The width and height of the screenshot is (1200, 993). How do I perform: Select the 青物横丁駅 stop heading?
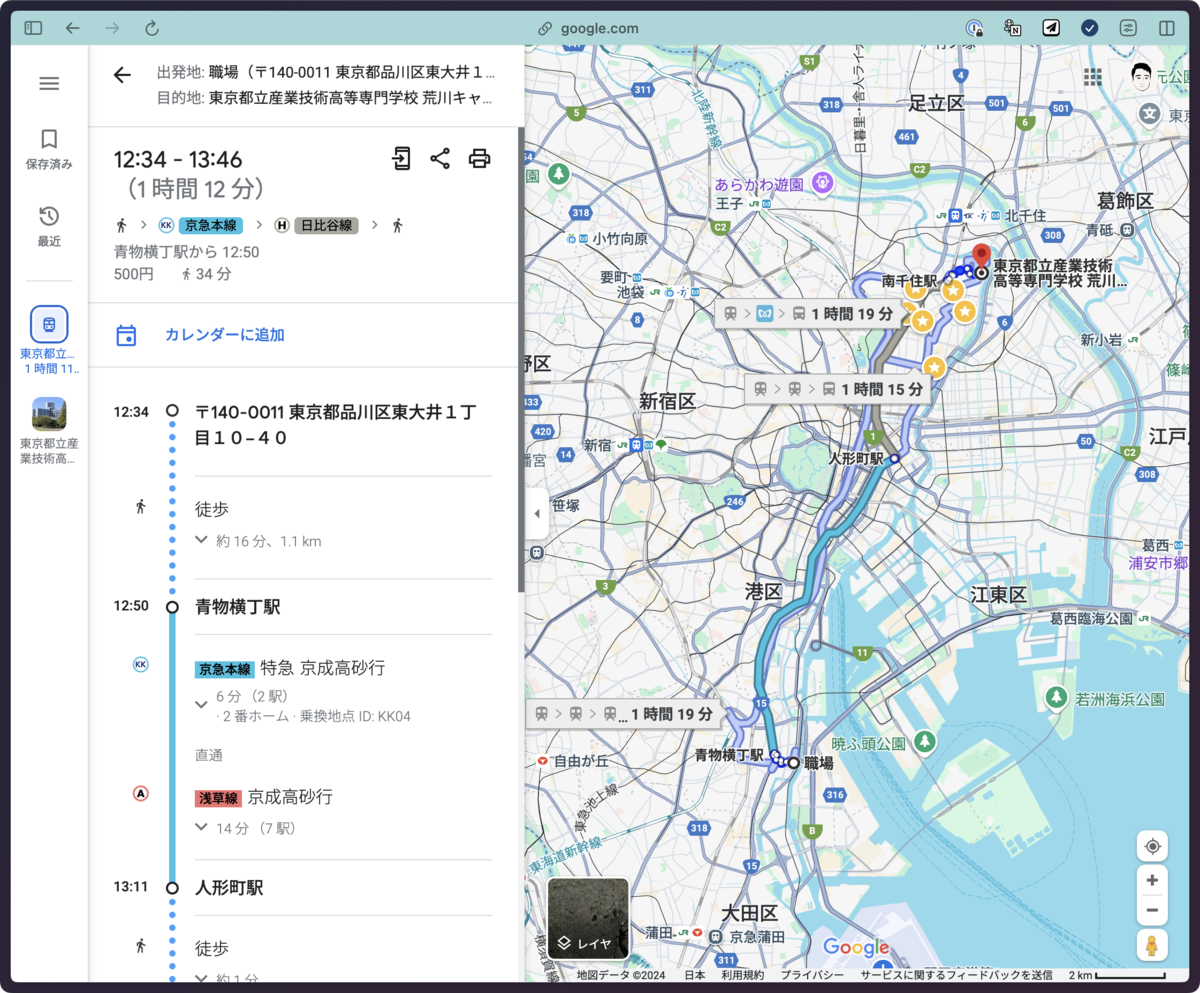pos(237,606)
